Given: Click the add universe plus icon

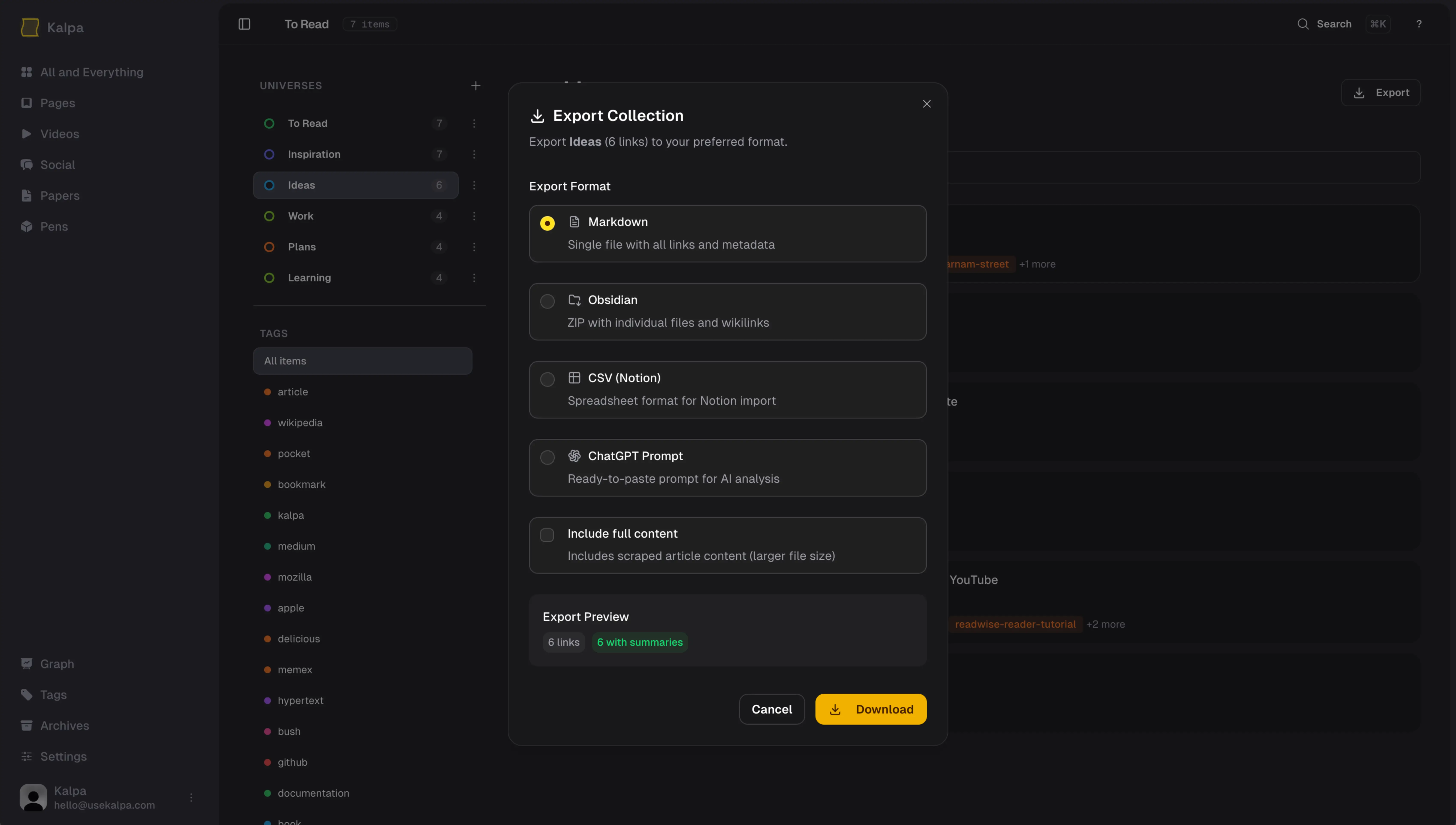Looking at the screenshot, I should [475, 86].
